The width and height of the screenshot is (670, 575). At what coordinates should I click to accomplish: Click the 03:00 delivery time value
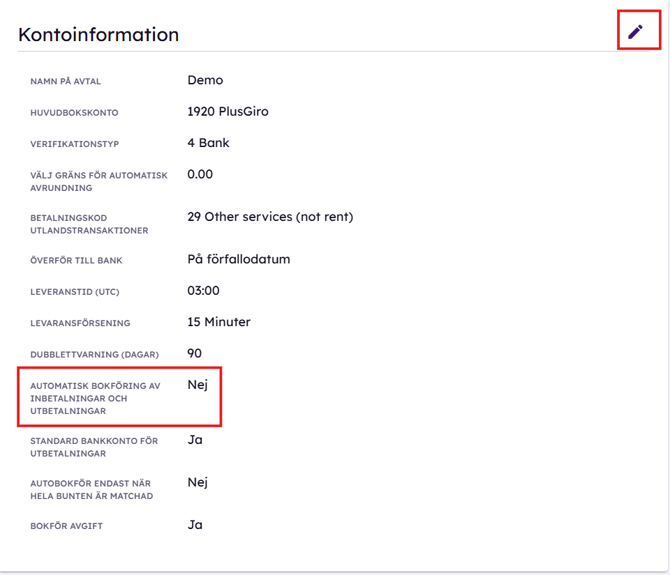pyautogui.click(x=203, y=290)
